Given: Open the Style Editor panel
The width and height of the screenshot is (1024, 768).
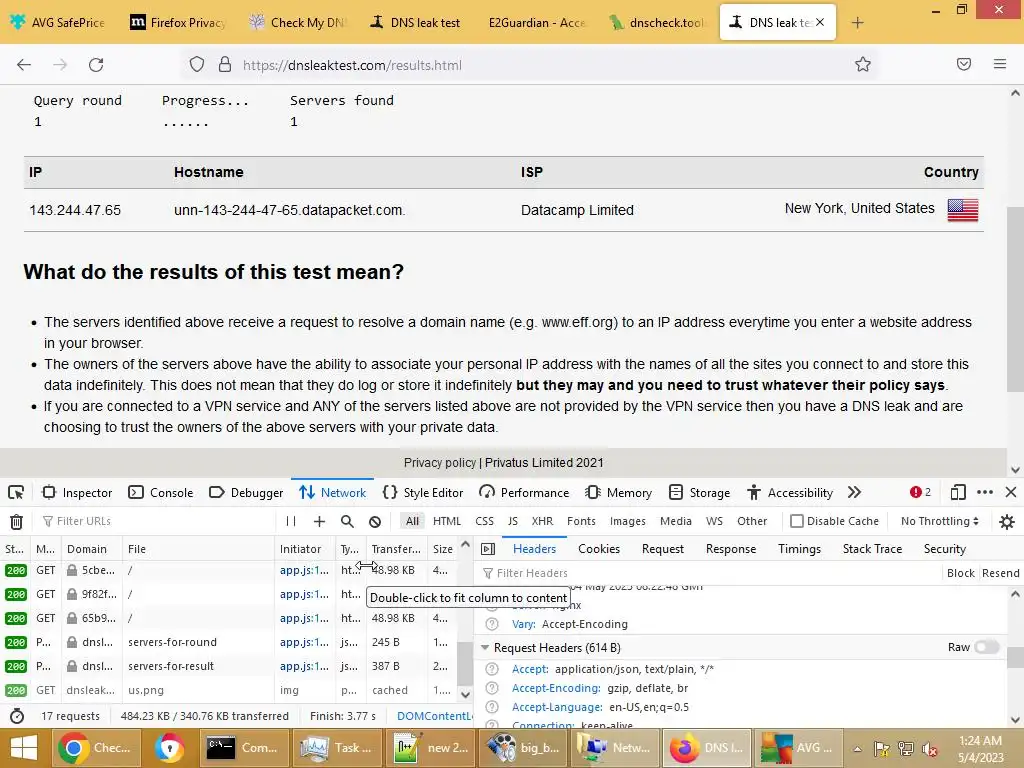Looking at the screenshot, I should click(423, 492).
